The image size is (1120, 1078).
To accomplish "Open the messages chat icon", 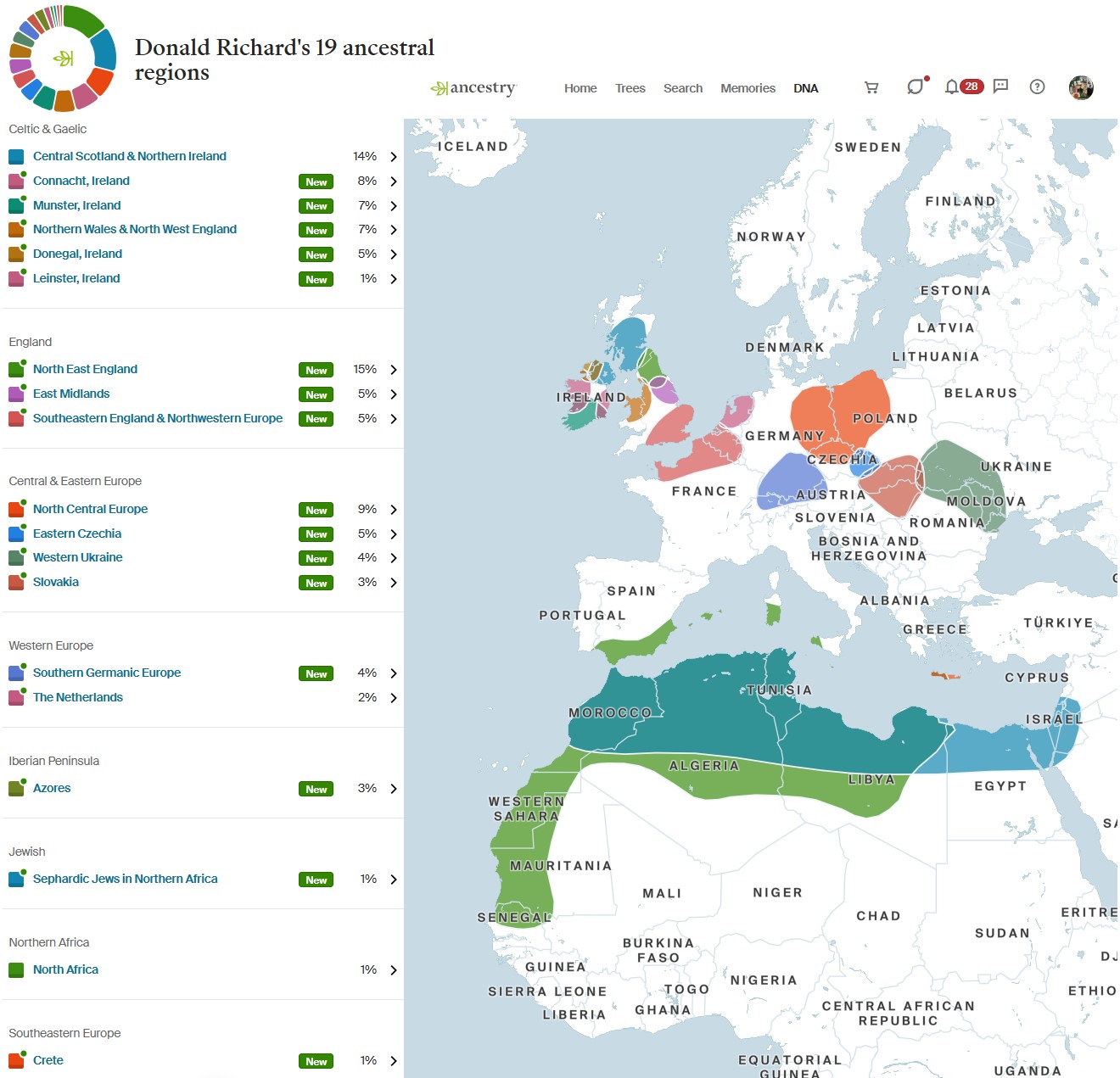I will [x=1000, y=87].
